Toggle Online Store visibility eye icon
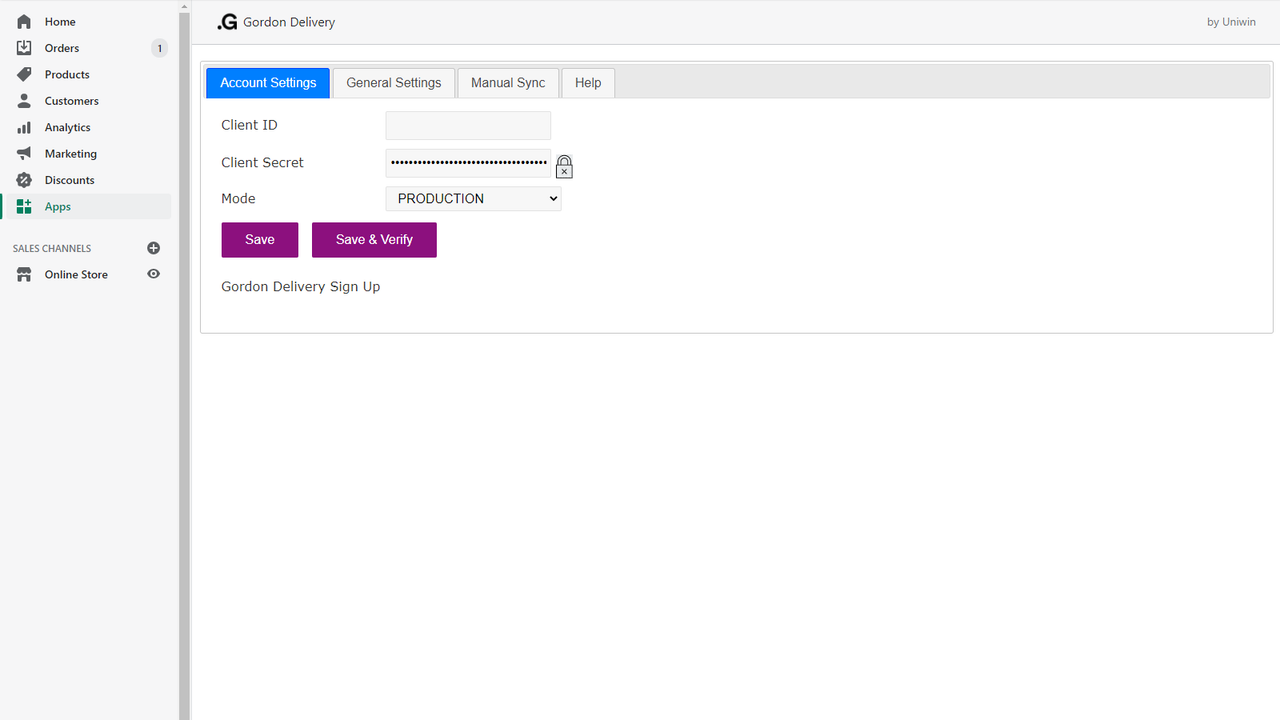1280x720 pixels. point(153,274)
